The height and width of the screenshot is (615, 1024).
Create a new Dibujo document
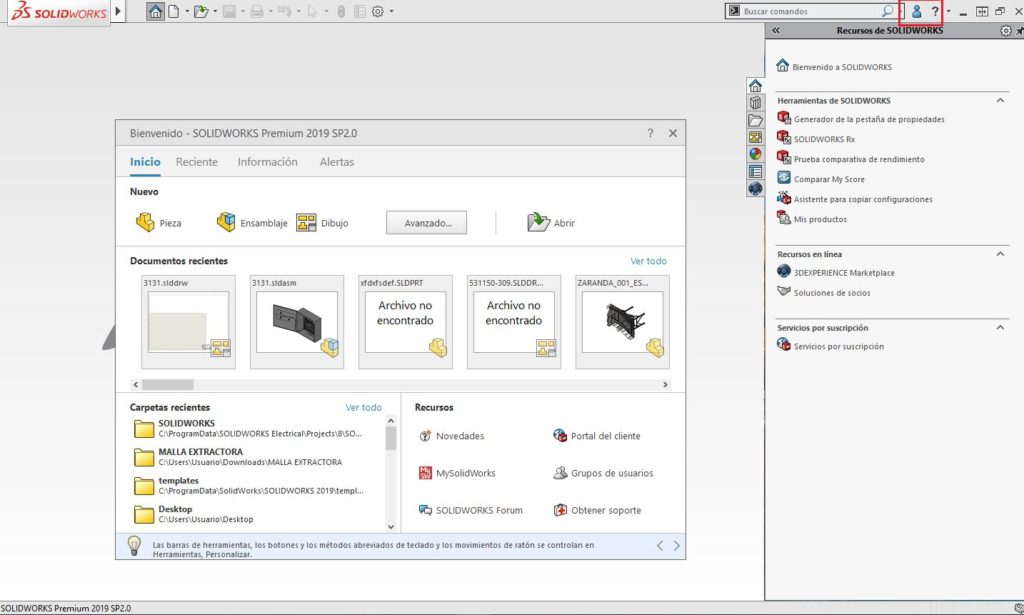322,223
